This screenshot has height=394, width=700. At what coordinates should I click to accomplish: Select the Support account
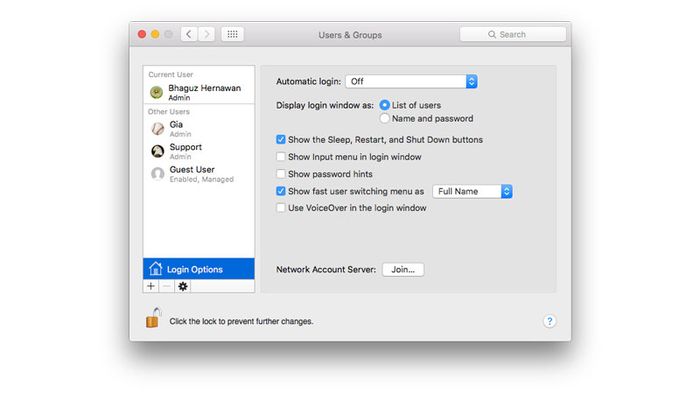(199, 151)
